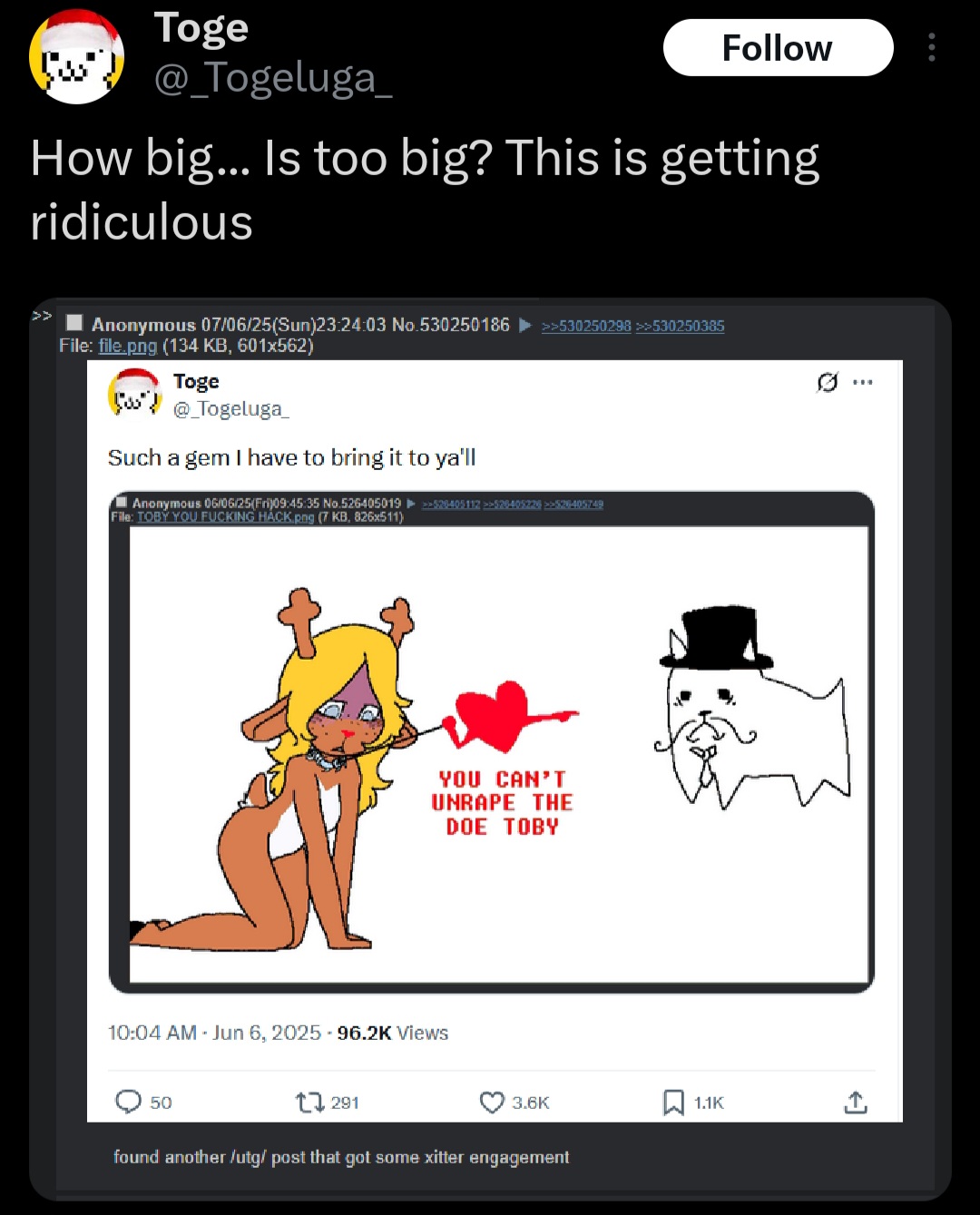Screen dimensions: 980x1215
Task: Follow the >>530250298 reply link
Action: [586, 326]
